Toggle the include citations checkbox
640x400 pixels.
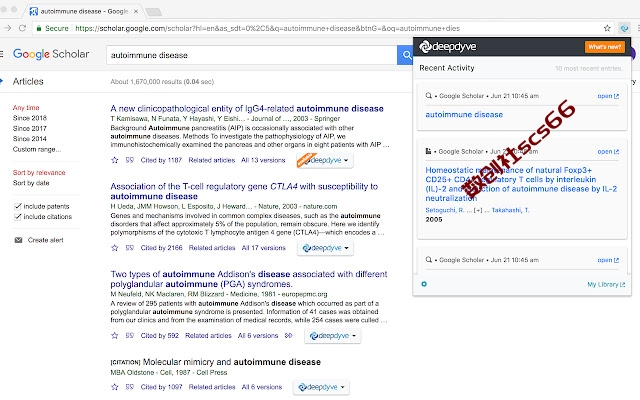(x=18, y=217)
